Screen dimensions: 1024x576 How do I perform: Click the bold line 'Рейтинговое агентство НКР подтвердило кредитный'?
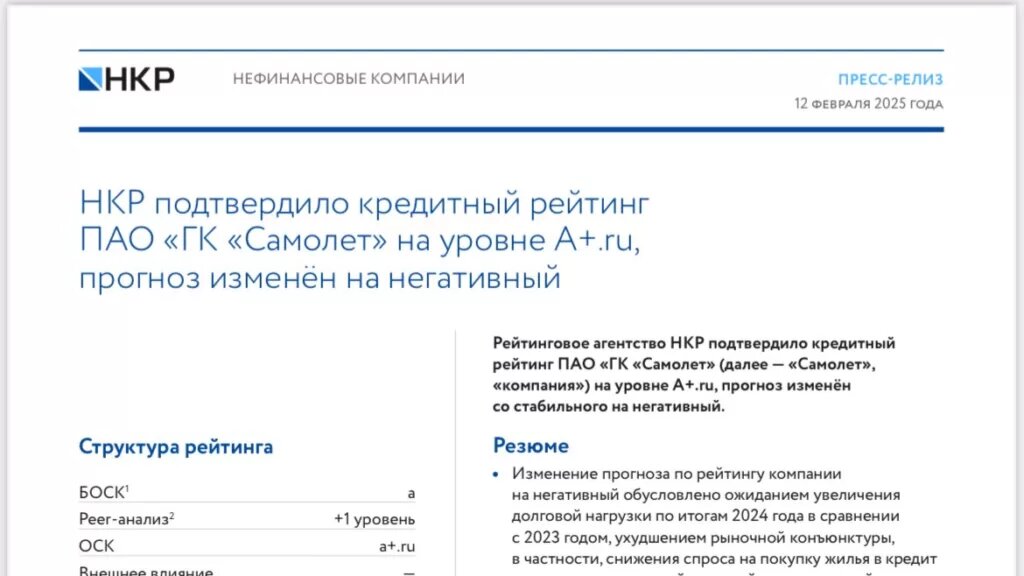[694, 343]
